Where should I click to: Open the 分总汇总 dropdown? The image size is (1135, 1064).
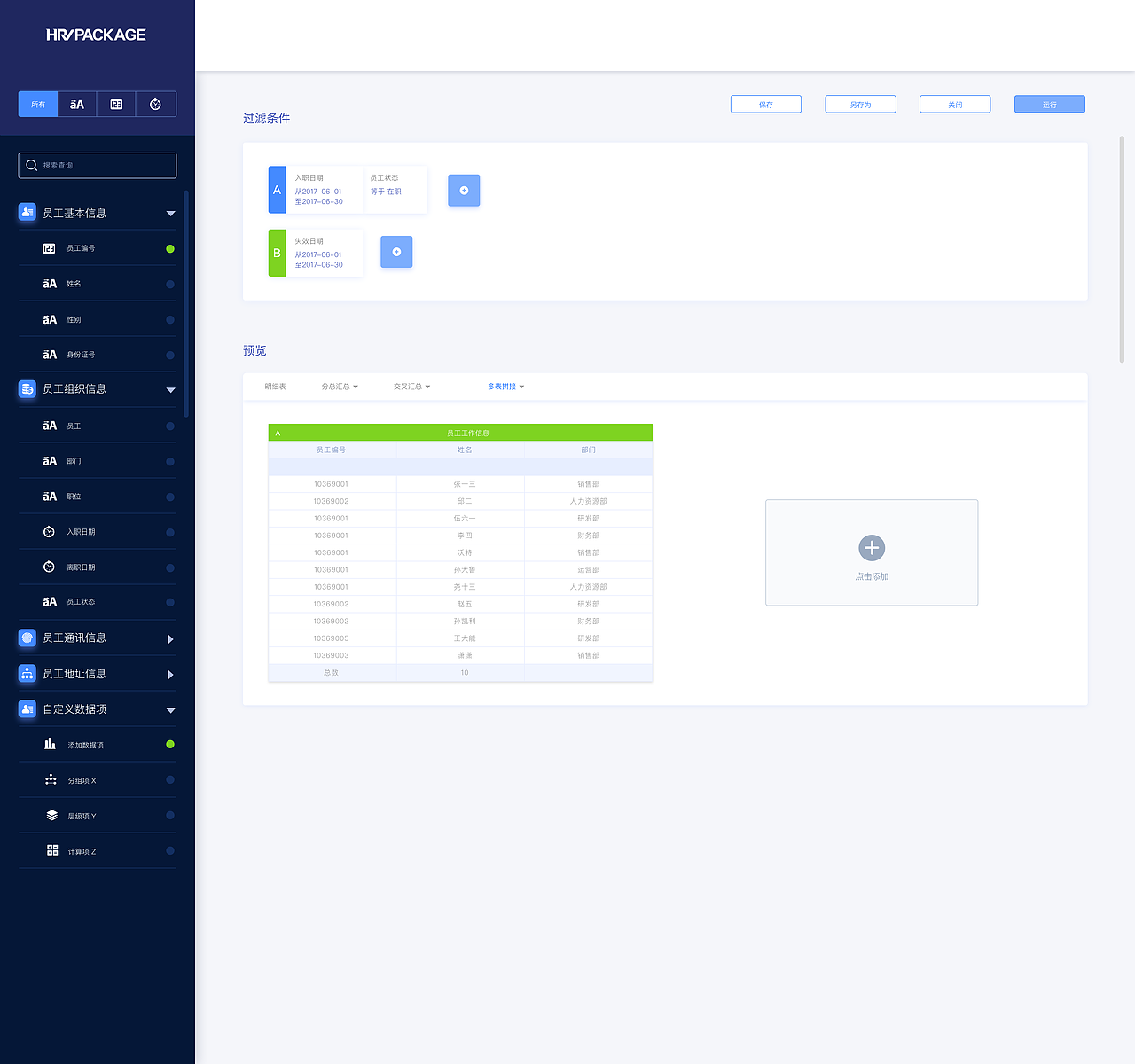tap(340, 387)
